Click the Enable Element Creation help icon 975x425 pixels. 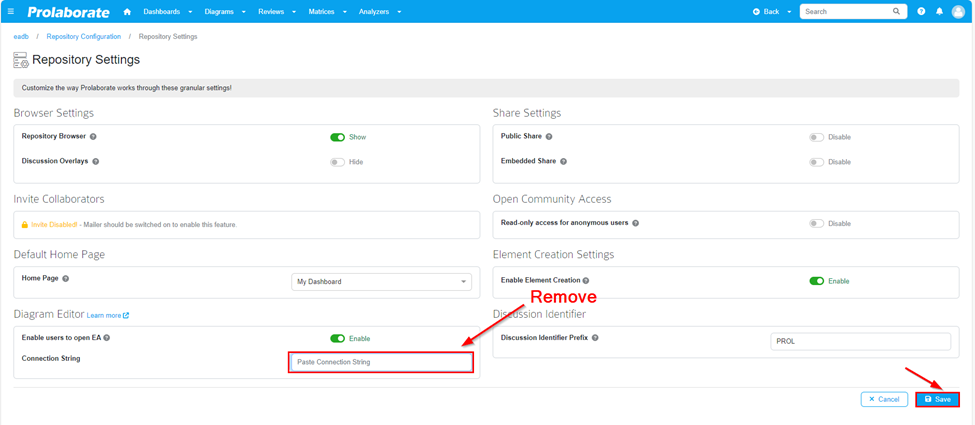tap(586, 281)
